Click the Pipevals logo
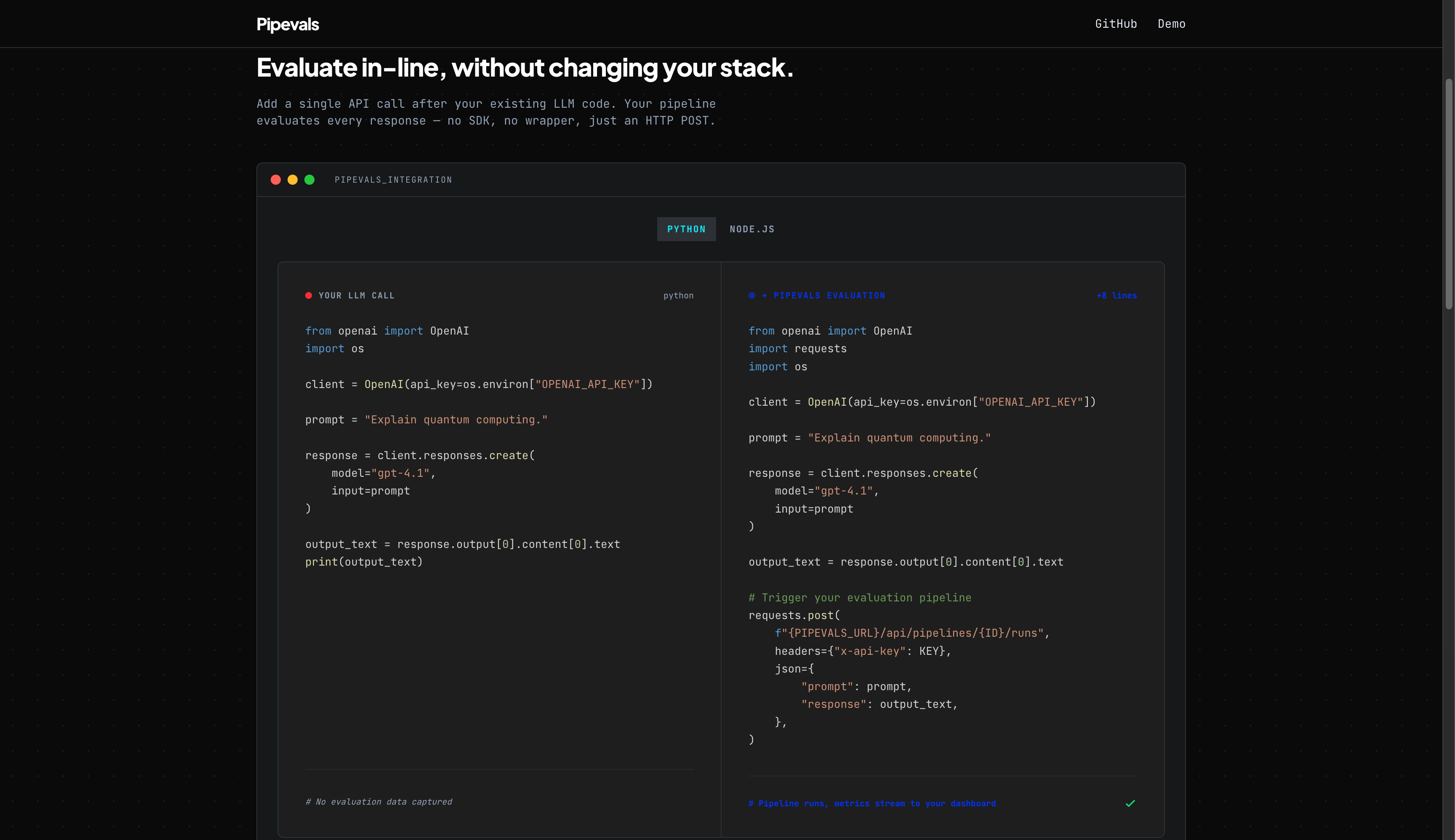Screen dimensions: 1455x840 [288, 24]
